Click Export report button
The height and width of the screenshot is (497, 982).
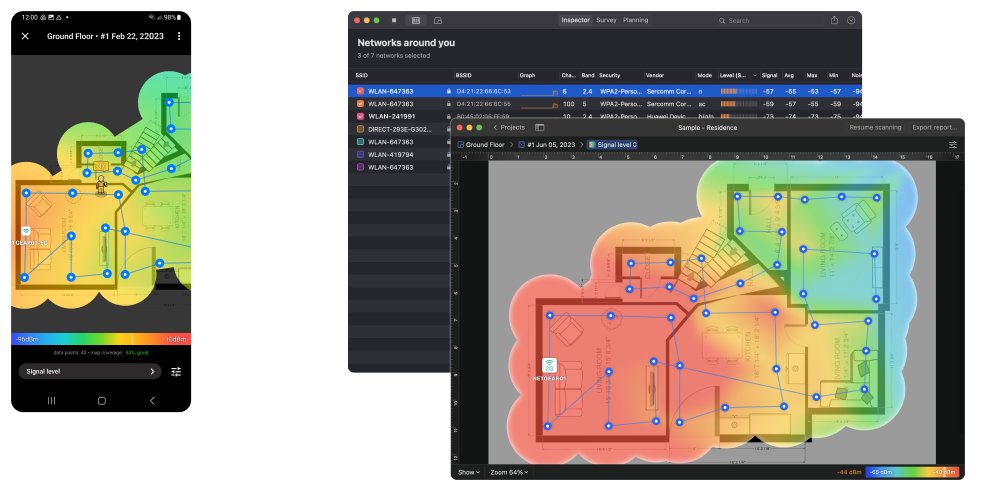pyautogui.click(x=934, y=128)
